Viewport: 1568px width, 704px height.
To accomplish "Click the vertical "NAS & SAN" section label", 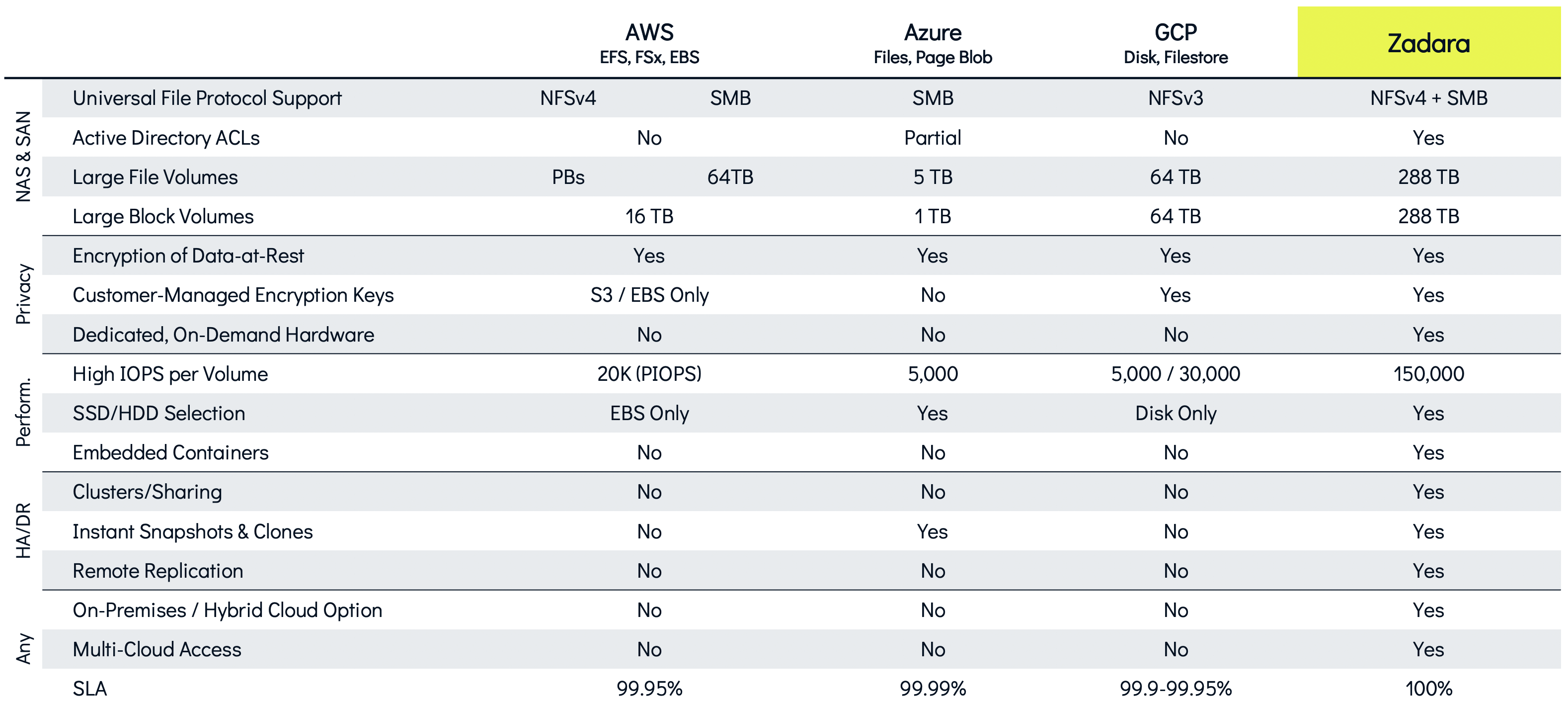I will click(x=23, y=157).
